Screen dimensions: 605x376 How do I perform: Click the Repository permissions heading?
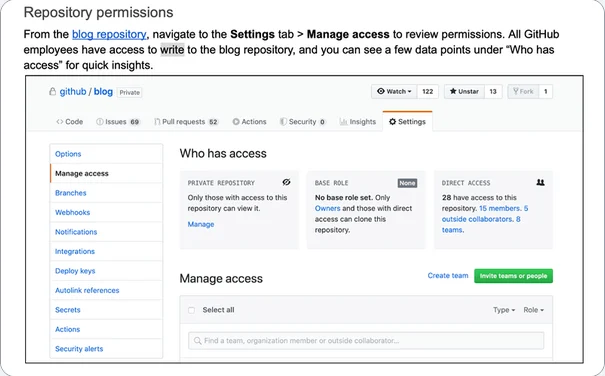click(x=98, y=12)
